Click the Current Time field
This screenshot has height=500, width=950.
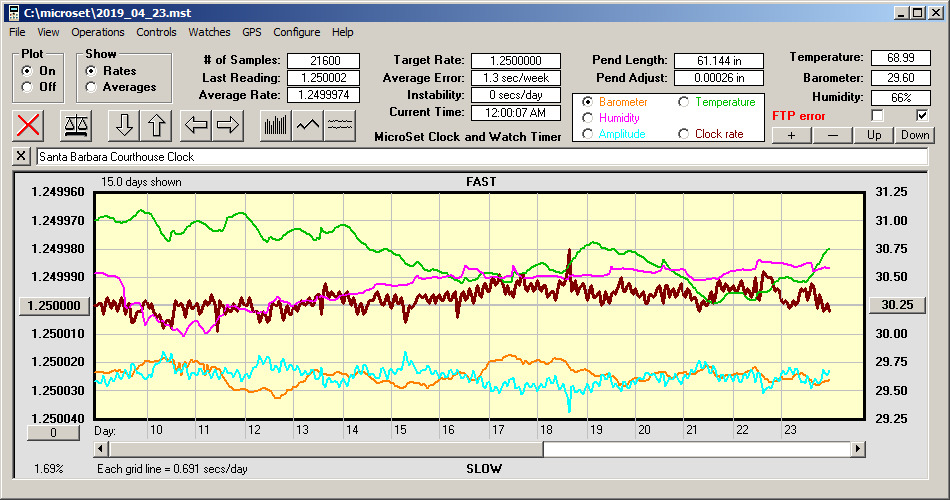516,112
